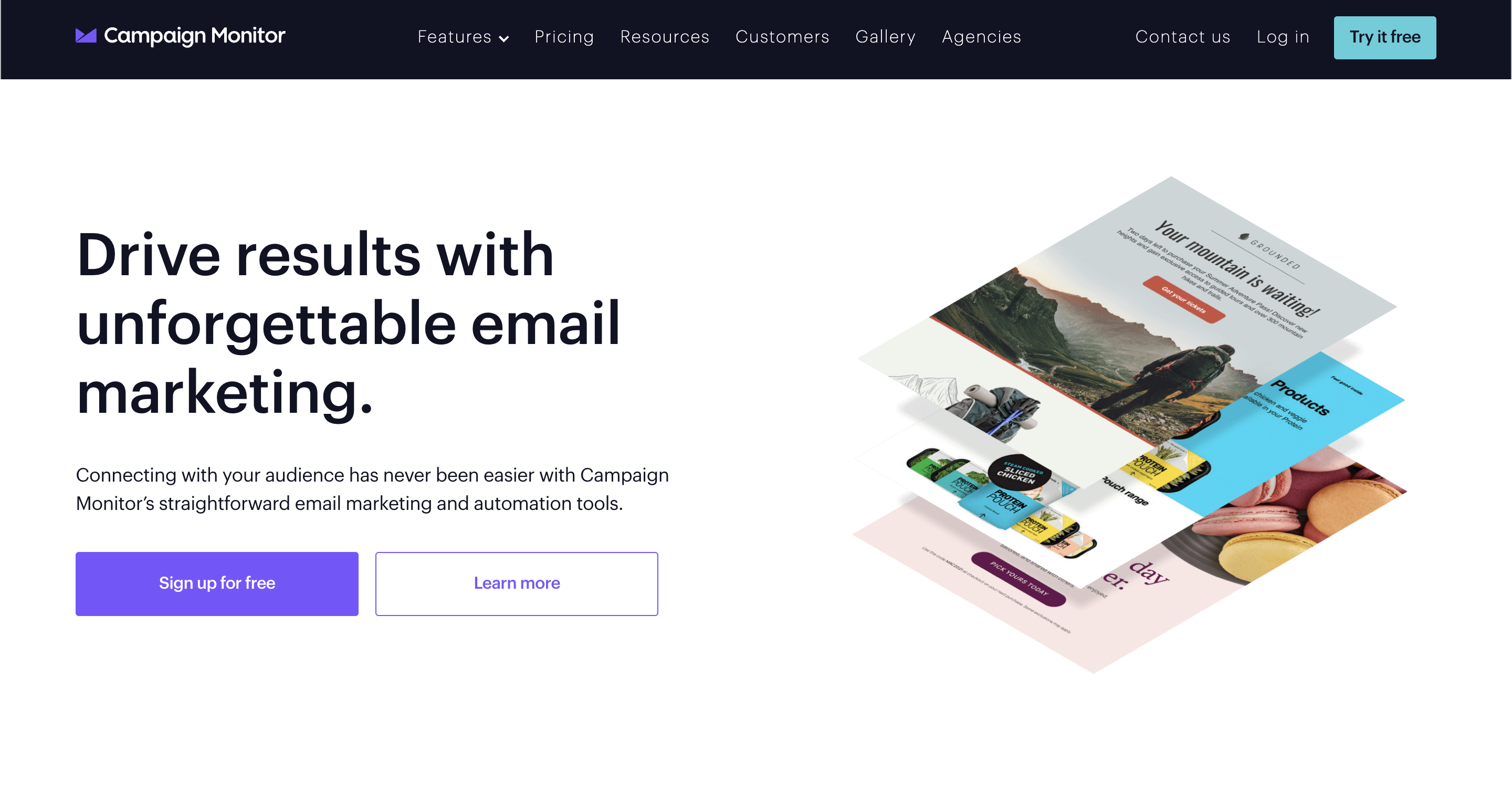The width and height of the screenshot is (1512, 803).
Task: Click the Customers menu item
Action: 782,36
